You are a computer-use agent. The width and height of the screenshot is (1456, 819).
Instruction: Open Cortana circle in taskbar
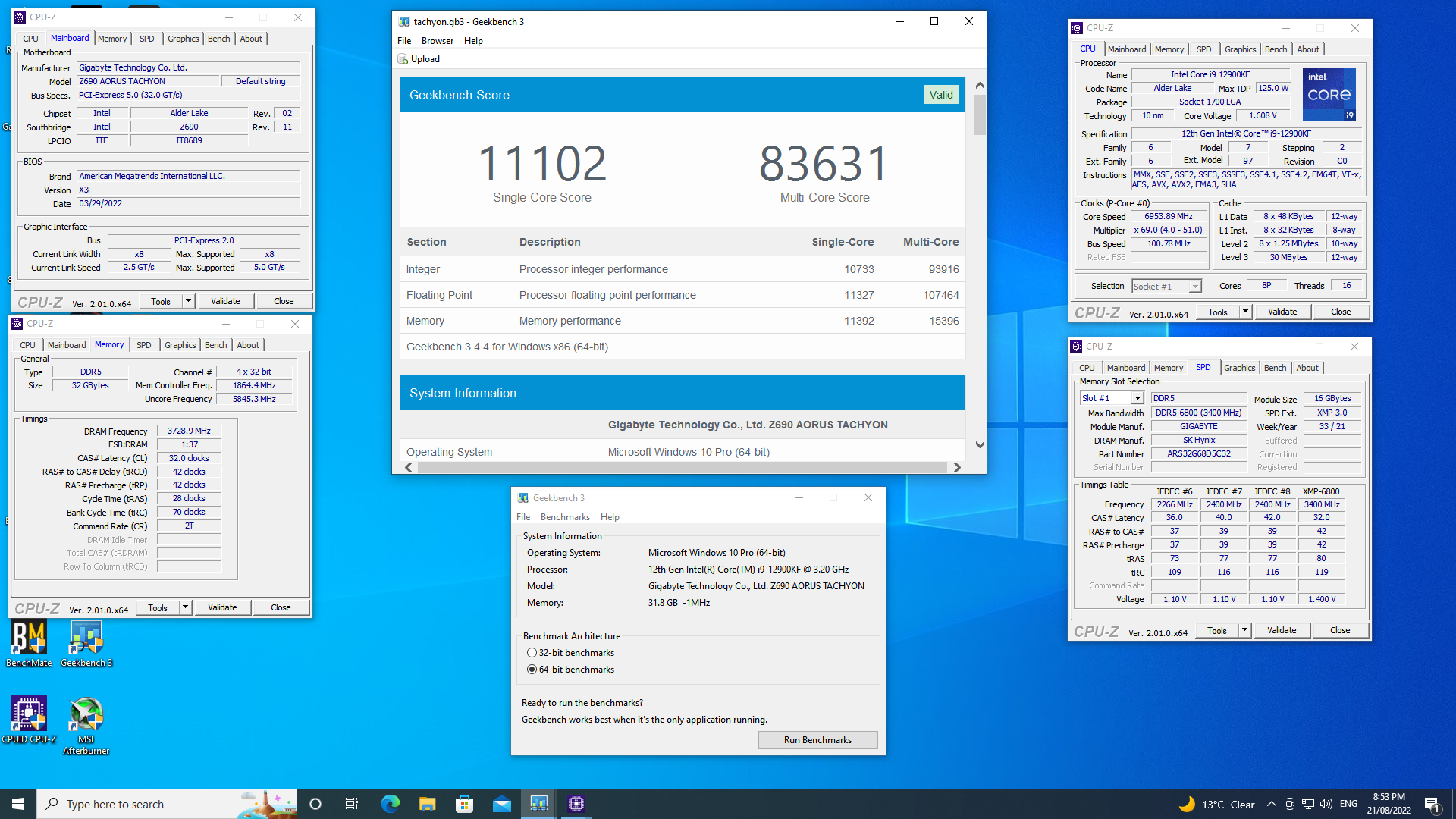click(x=315, y=804)
